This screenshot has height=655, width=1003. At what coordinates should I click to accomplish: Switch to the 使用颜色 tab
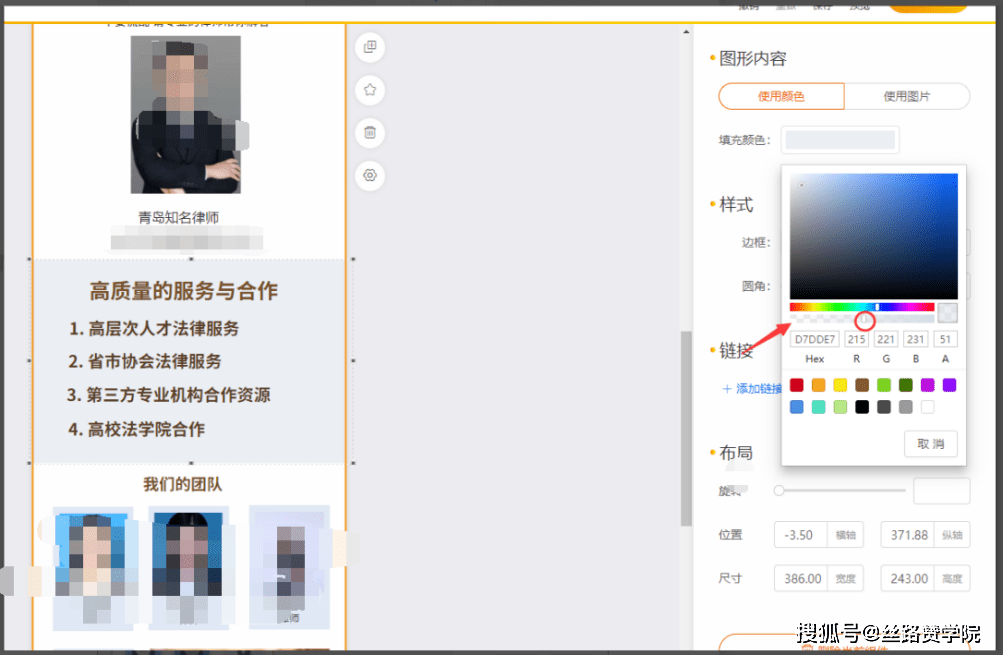tap(781, 97)
